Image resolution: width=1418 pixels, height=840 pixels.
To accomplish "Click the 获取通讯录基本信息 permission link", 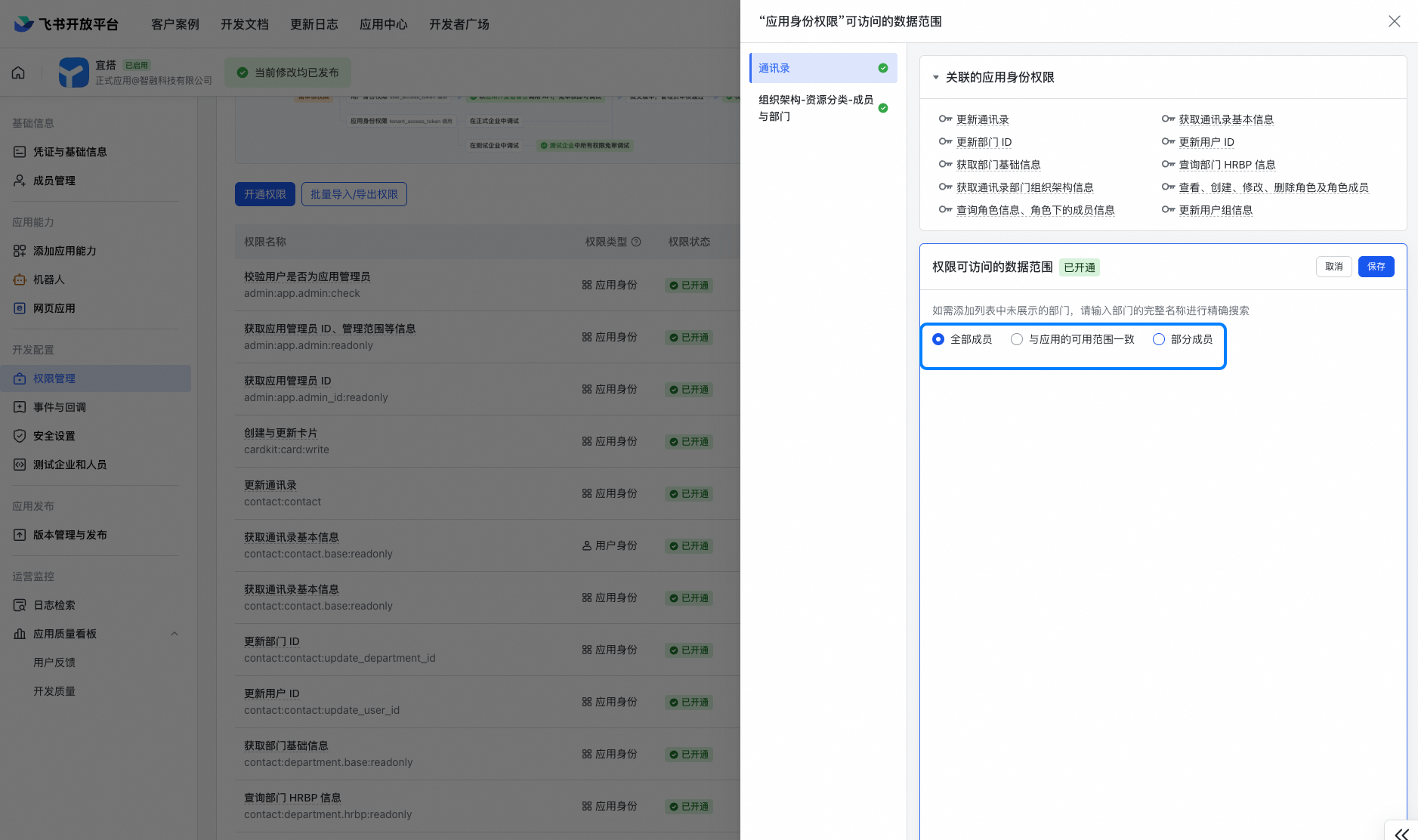I will click(x=1226, y=119).
